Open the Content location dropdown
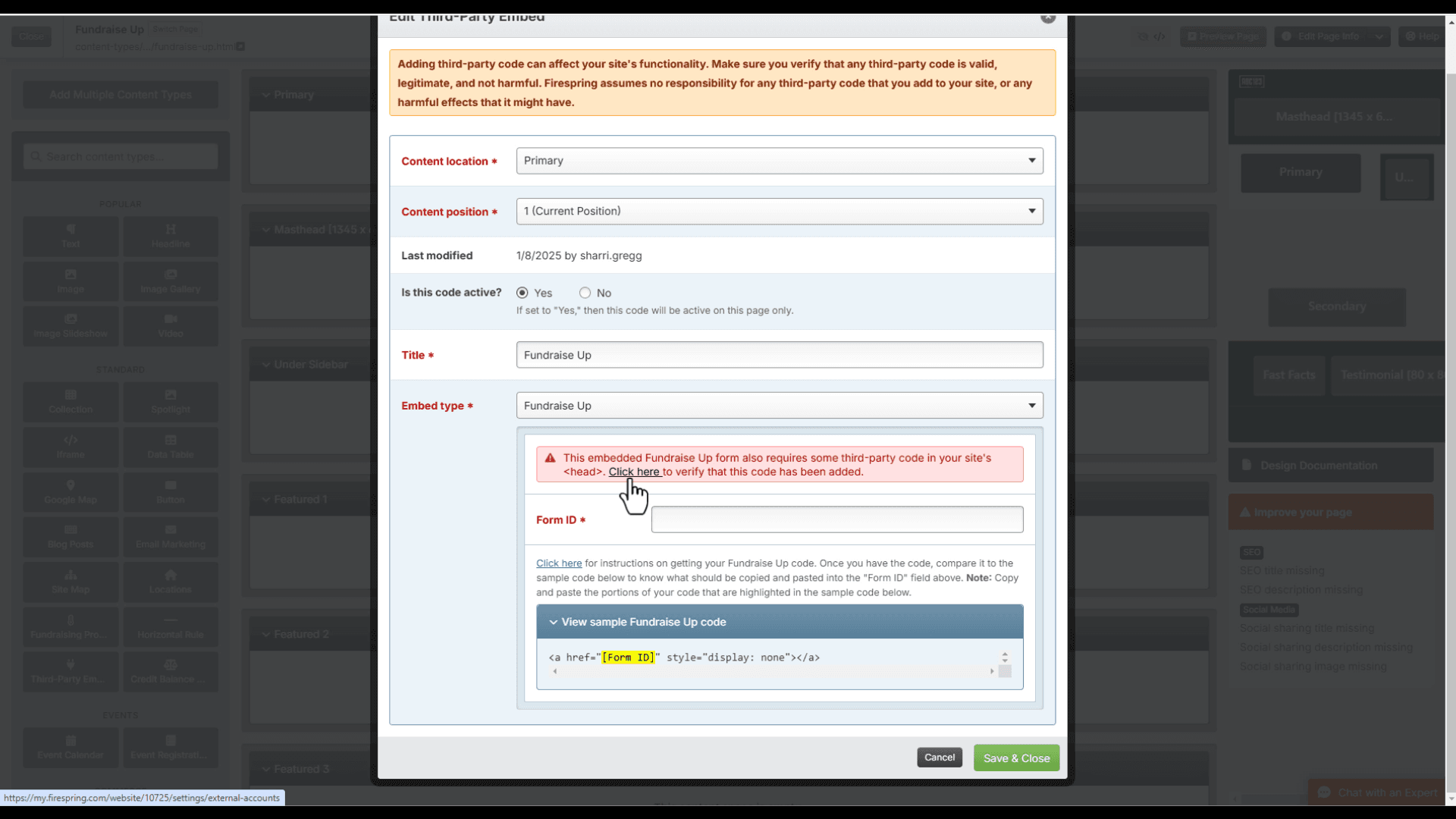The width and height of the screenshot is (1456, 819). 780,161
